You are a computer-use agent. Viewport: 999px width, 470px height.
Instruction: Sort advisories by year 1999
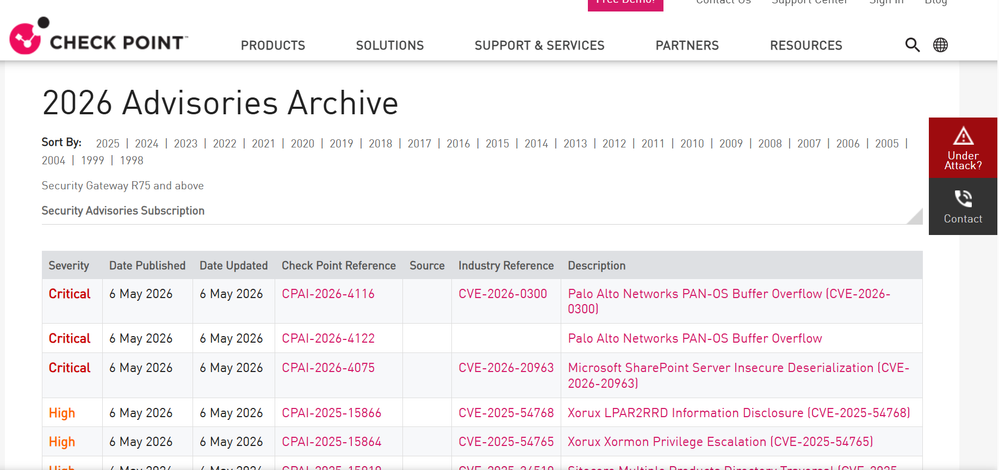[92, 160]
